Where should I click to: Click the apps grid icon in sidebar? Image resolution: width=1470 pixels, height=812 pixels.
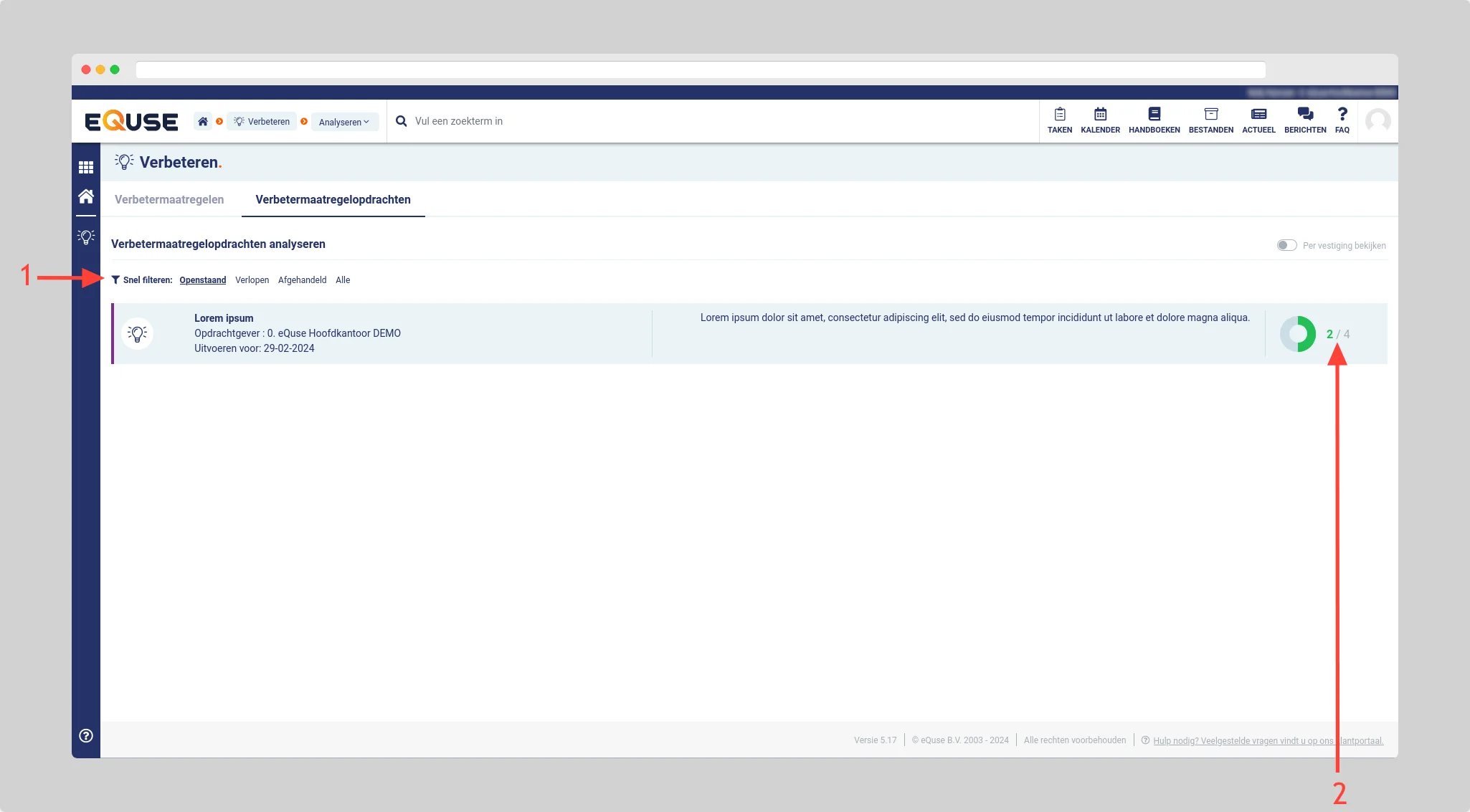coord(86,167)
